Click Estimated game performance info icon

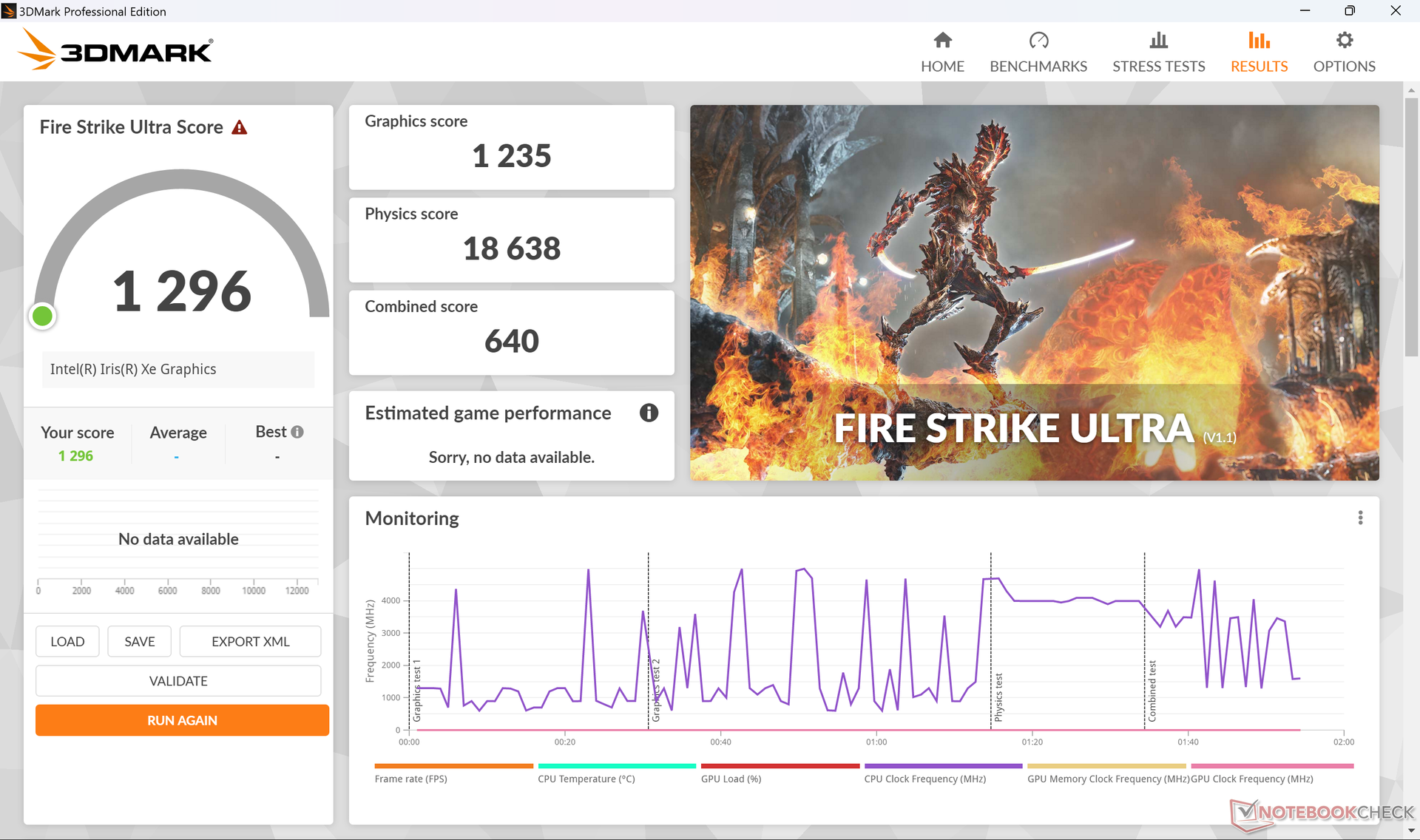[649, 413]
